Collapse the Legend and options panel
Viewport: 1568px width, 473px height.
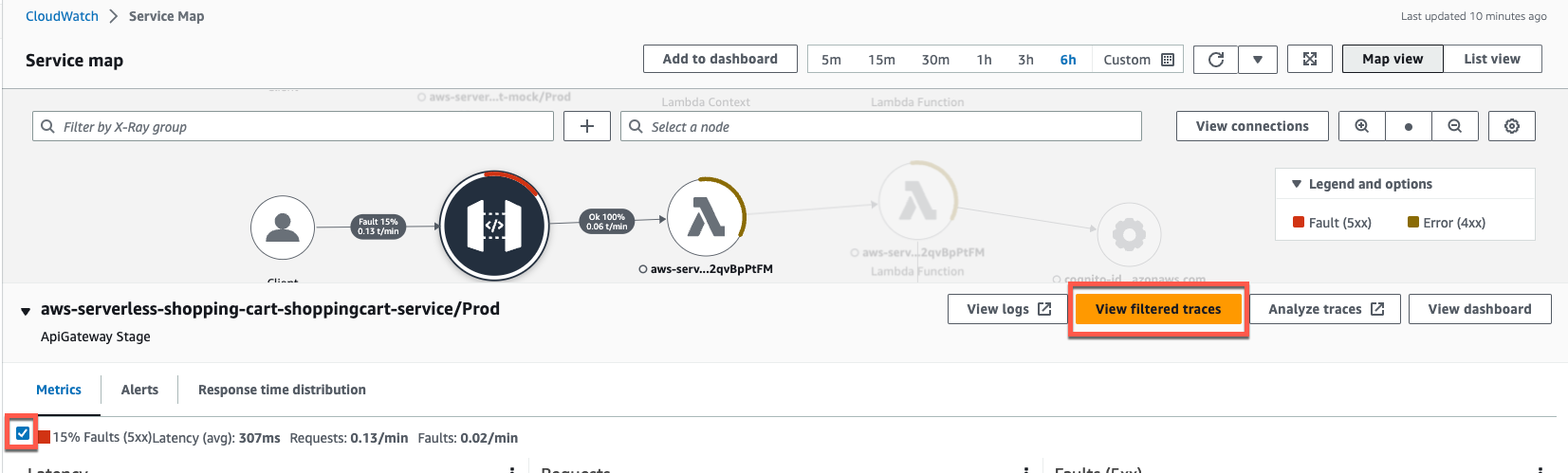point(1297,184)
